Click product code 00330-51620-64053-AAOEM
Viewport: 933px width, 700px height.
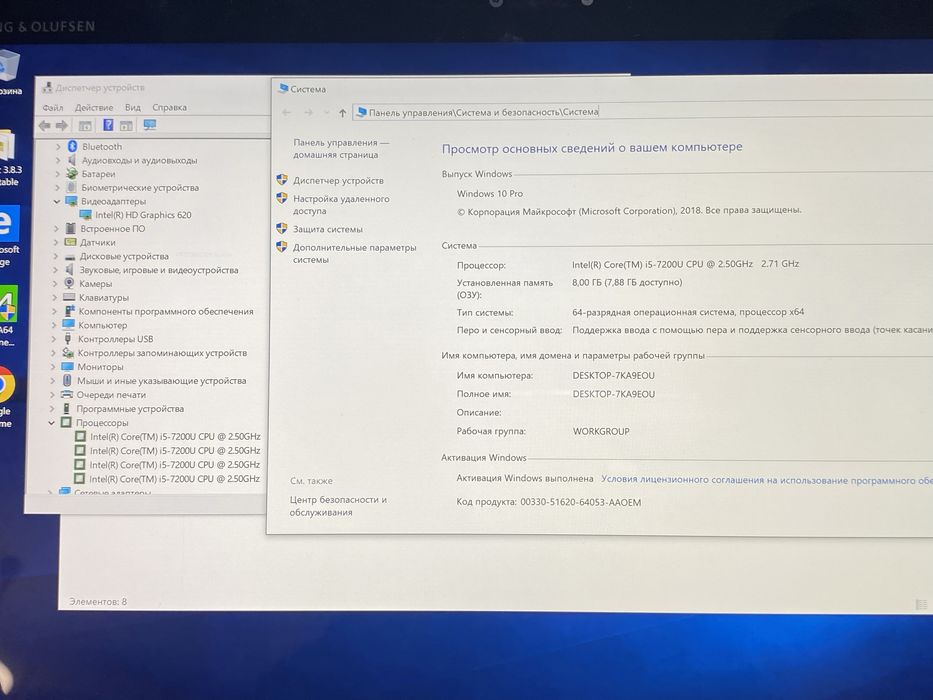[x=581, y=502]
